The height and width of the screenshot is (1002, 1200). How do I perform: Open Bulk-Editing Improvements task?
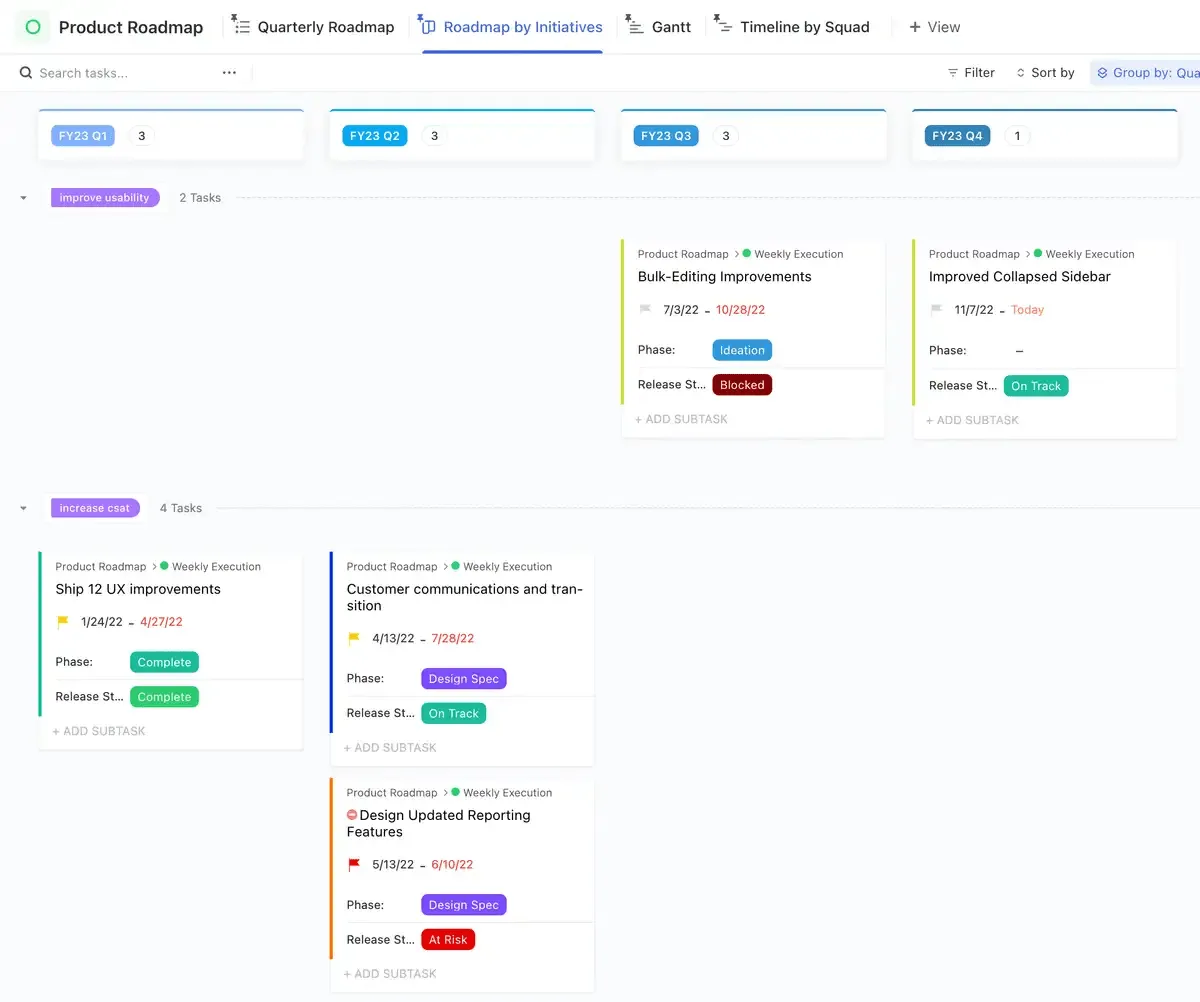coord(725,277)
